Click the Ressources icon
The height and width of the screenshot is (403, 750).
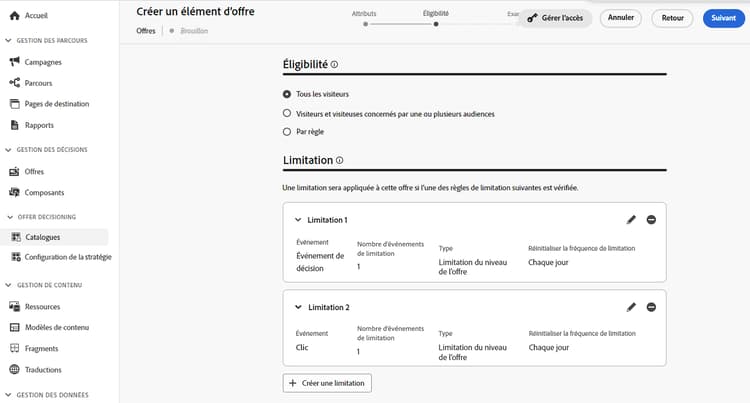[x=15, y=306]
